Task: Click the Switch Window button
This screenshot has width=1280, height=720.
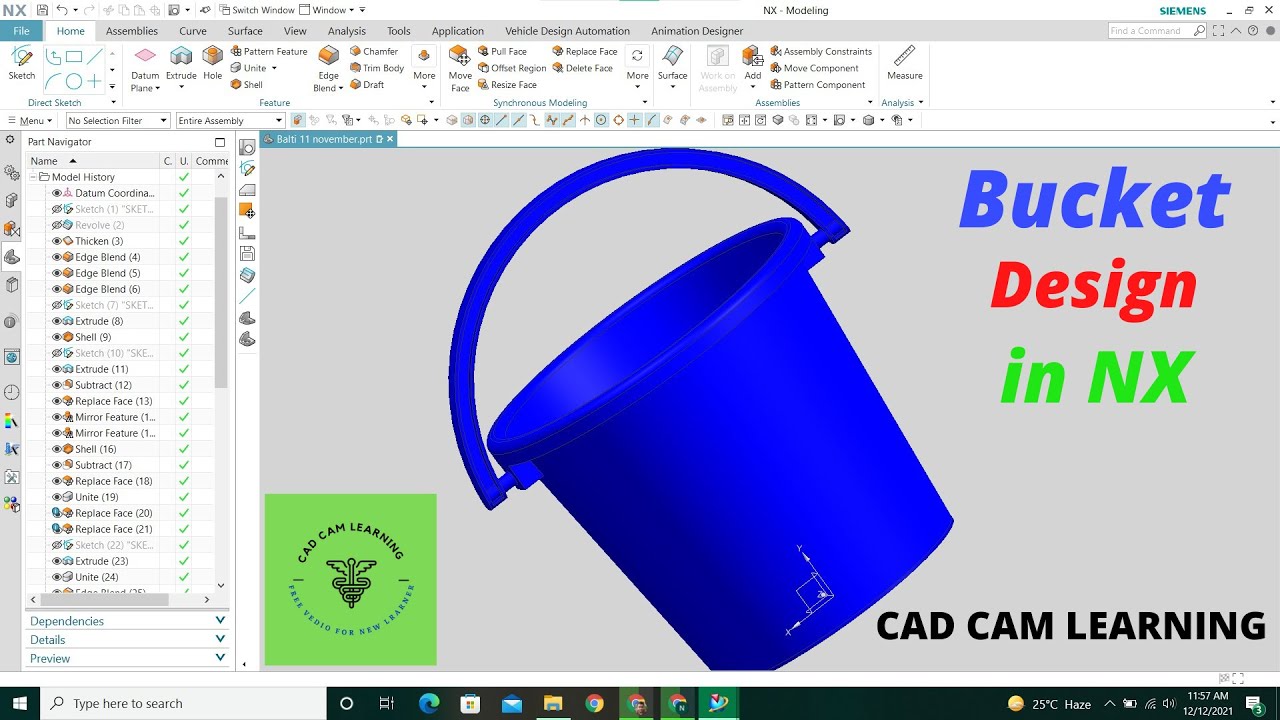Action: click(255, 10)
